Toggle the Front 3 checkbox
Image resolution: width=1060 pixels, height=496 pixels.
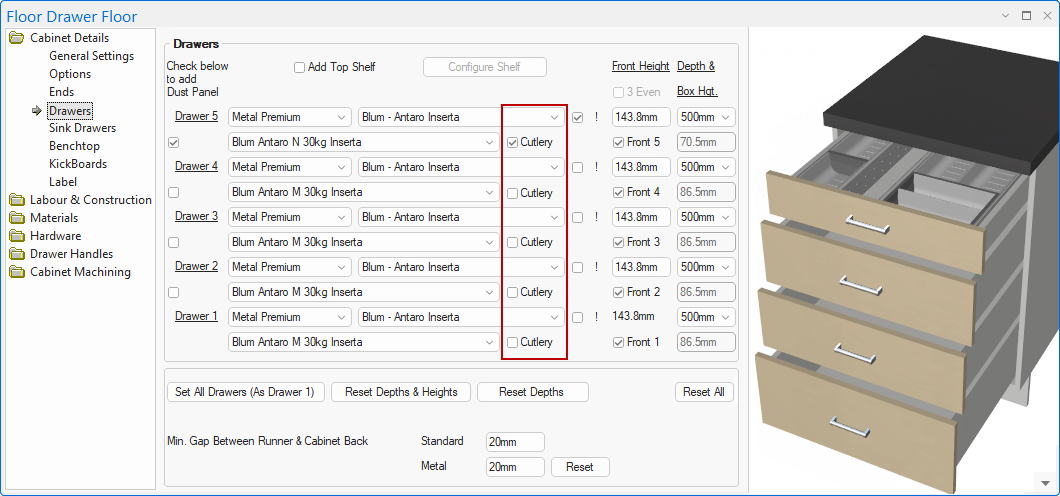click(619, 242)
